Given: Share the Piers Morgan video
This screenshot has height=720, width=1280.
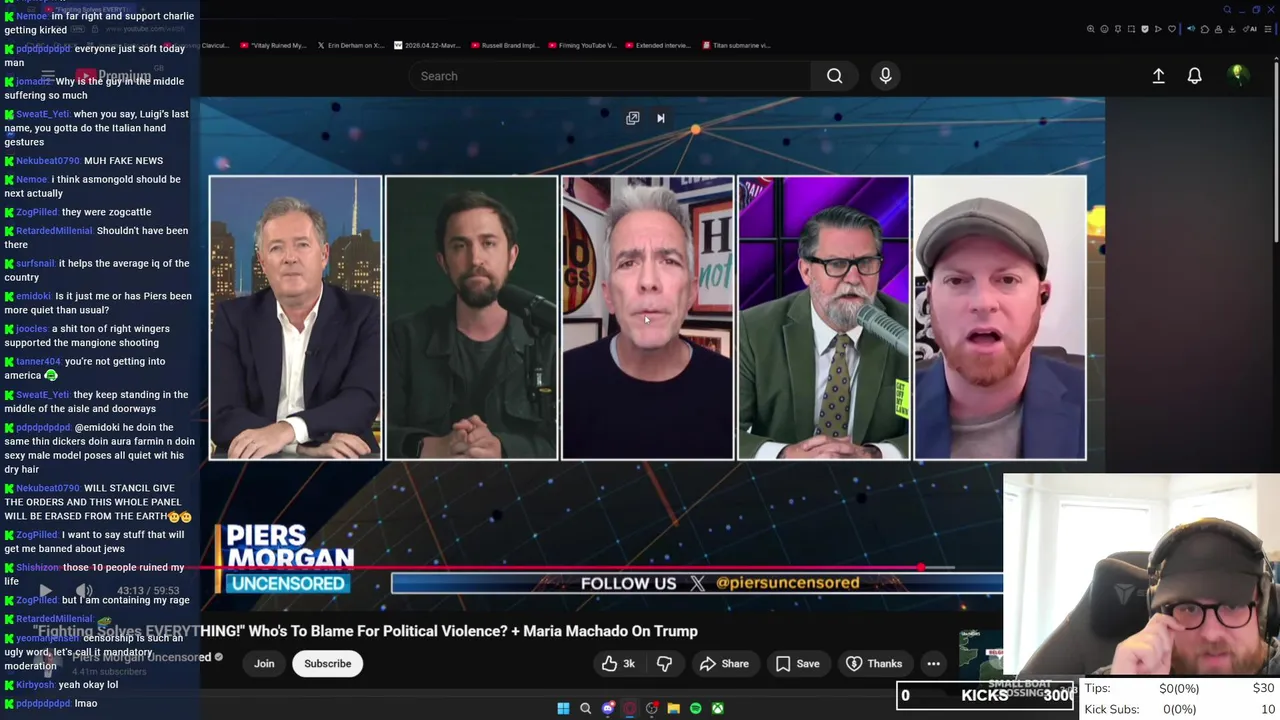Looking at the screenshot, I should [724, 663].
